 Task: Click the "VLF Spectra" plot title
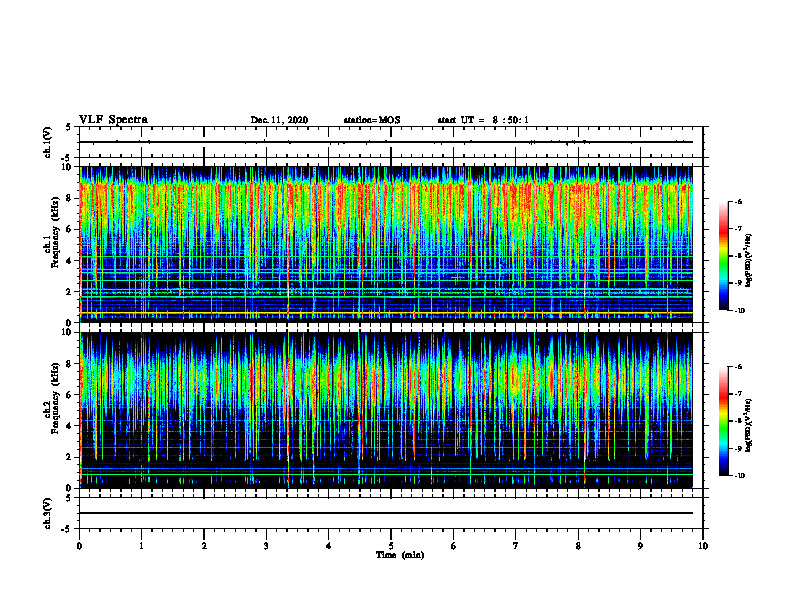click(x=113, y=120)
